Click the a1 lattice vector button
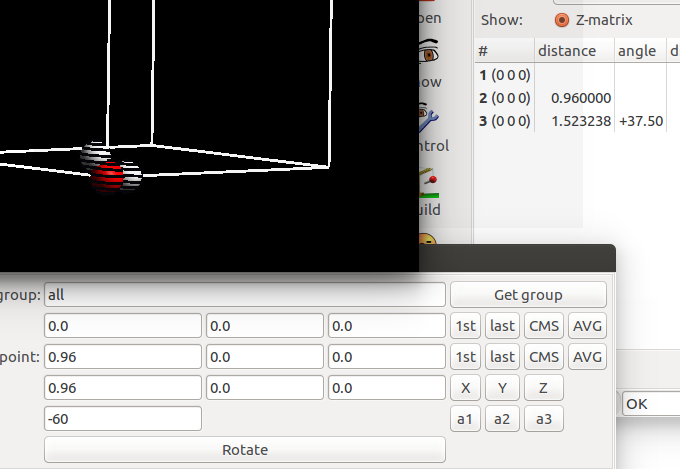This screenshot has width=680, height=469. click(x=465, y=419)
